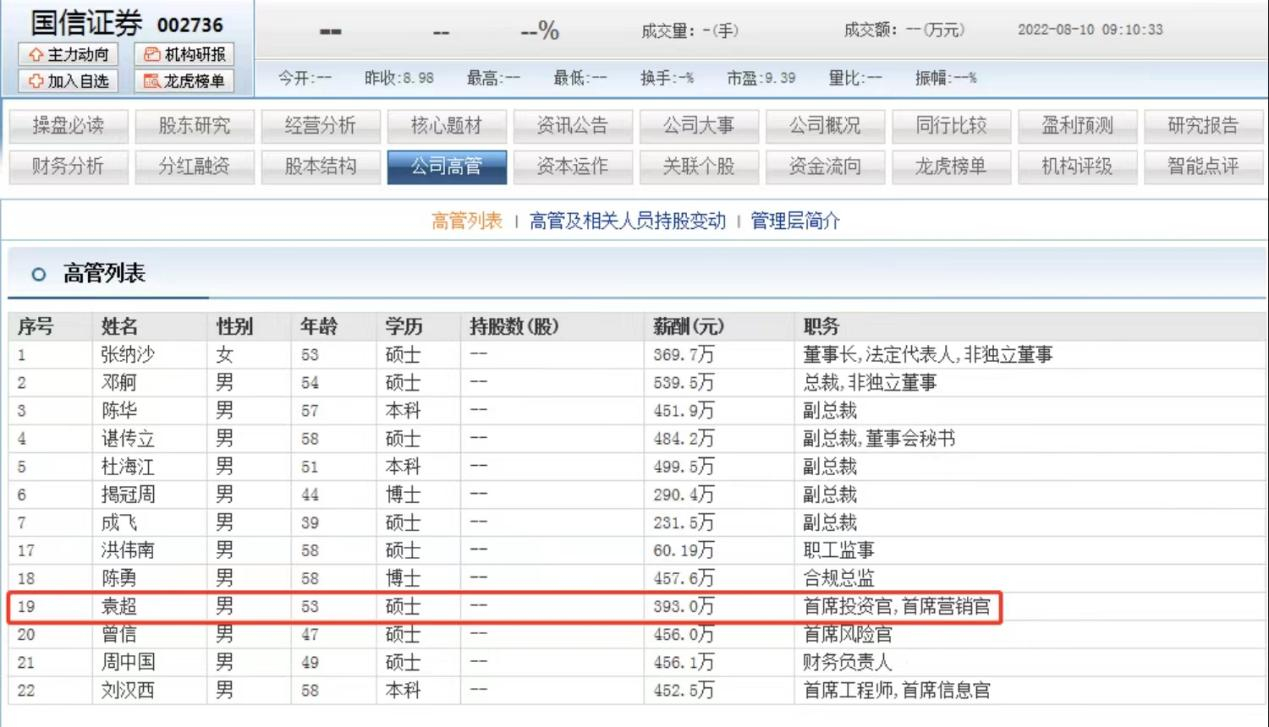Click the 学历 column header

[x=404, y=327]
